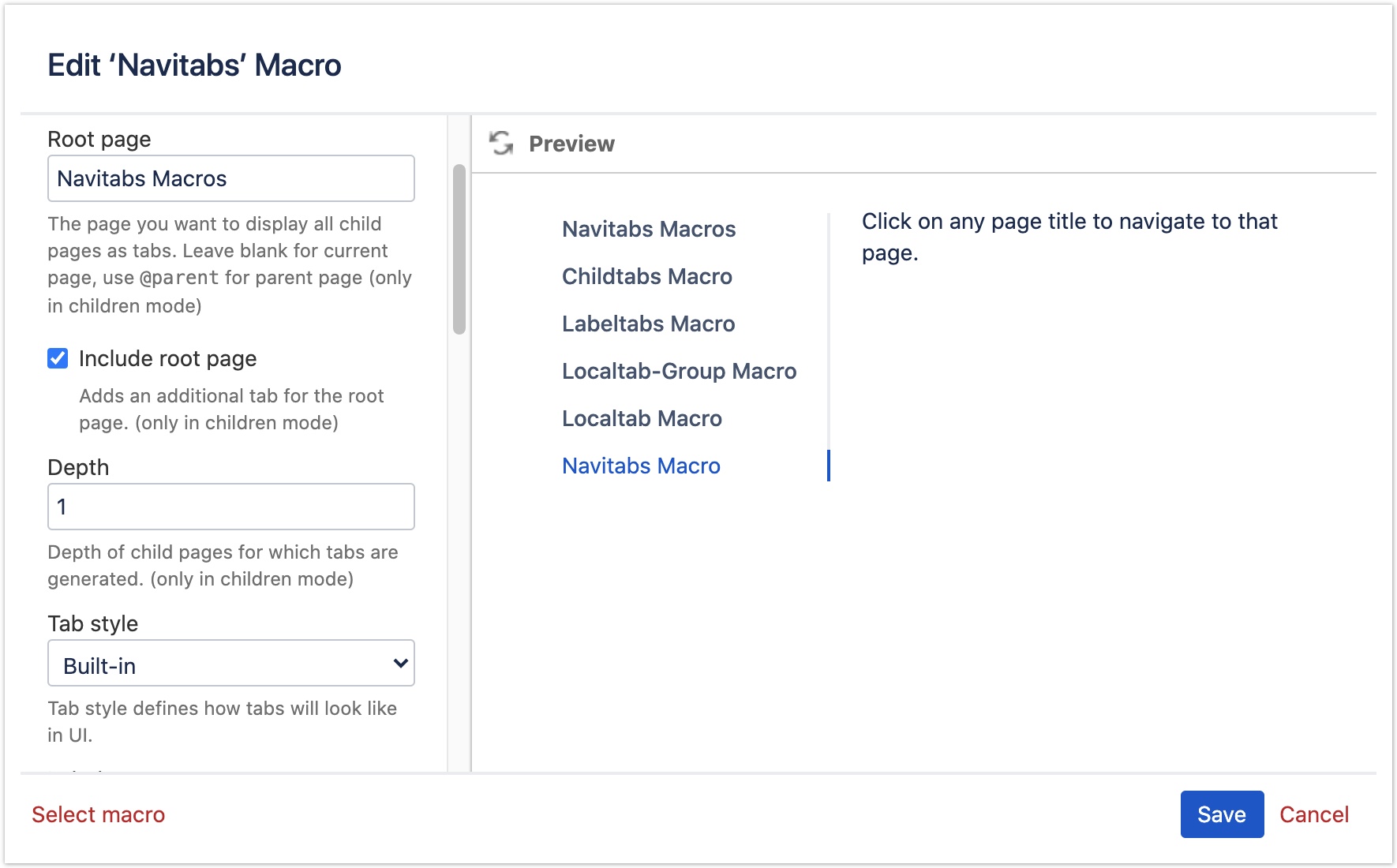The image size is (1397, 868).
Task: Click the Select macro link
Action: click(x=99, y=814)
